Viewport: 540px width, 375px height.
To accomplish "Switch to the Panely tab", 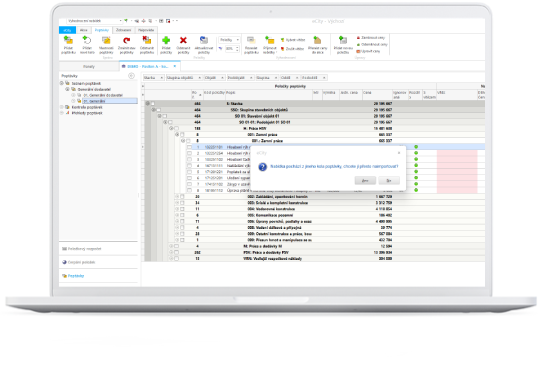I will click(x=89, y=66).
